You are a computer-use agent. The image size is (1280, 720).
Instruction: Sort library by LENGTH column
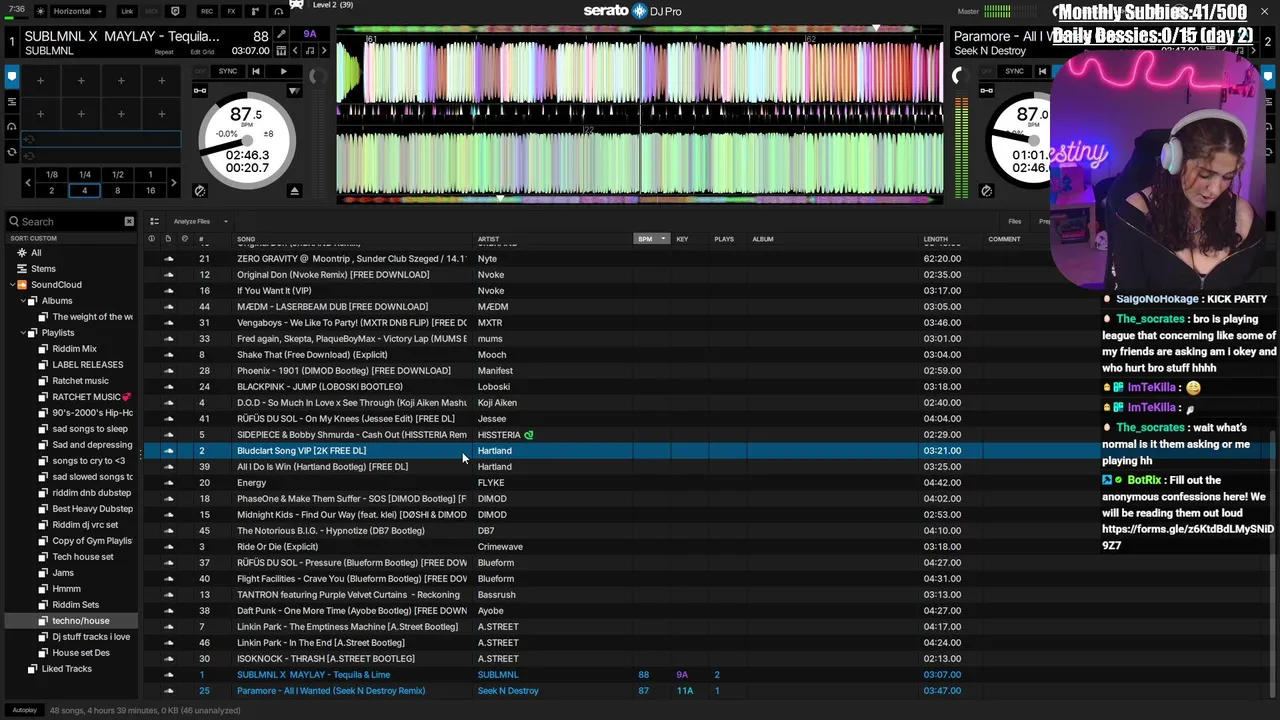[x=935, y=239]
